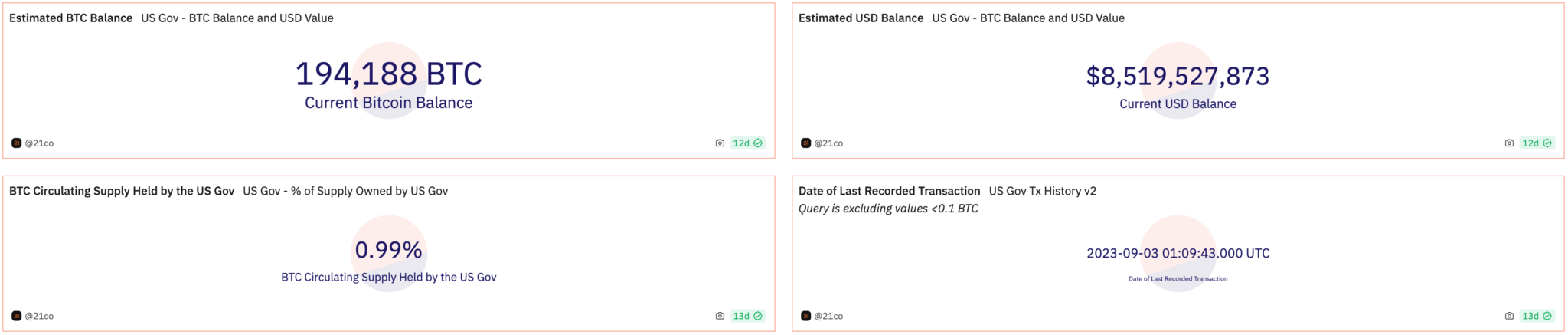Open "US Gov - % of Supply Owned" query link
The width and height of the screenshot is (1568, 335).
pyautogui.click(x=345, y=191)
